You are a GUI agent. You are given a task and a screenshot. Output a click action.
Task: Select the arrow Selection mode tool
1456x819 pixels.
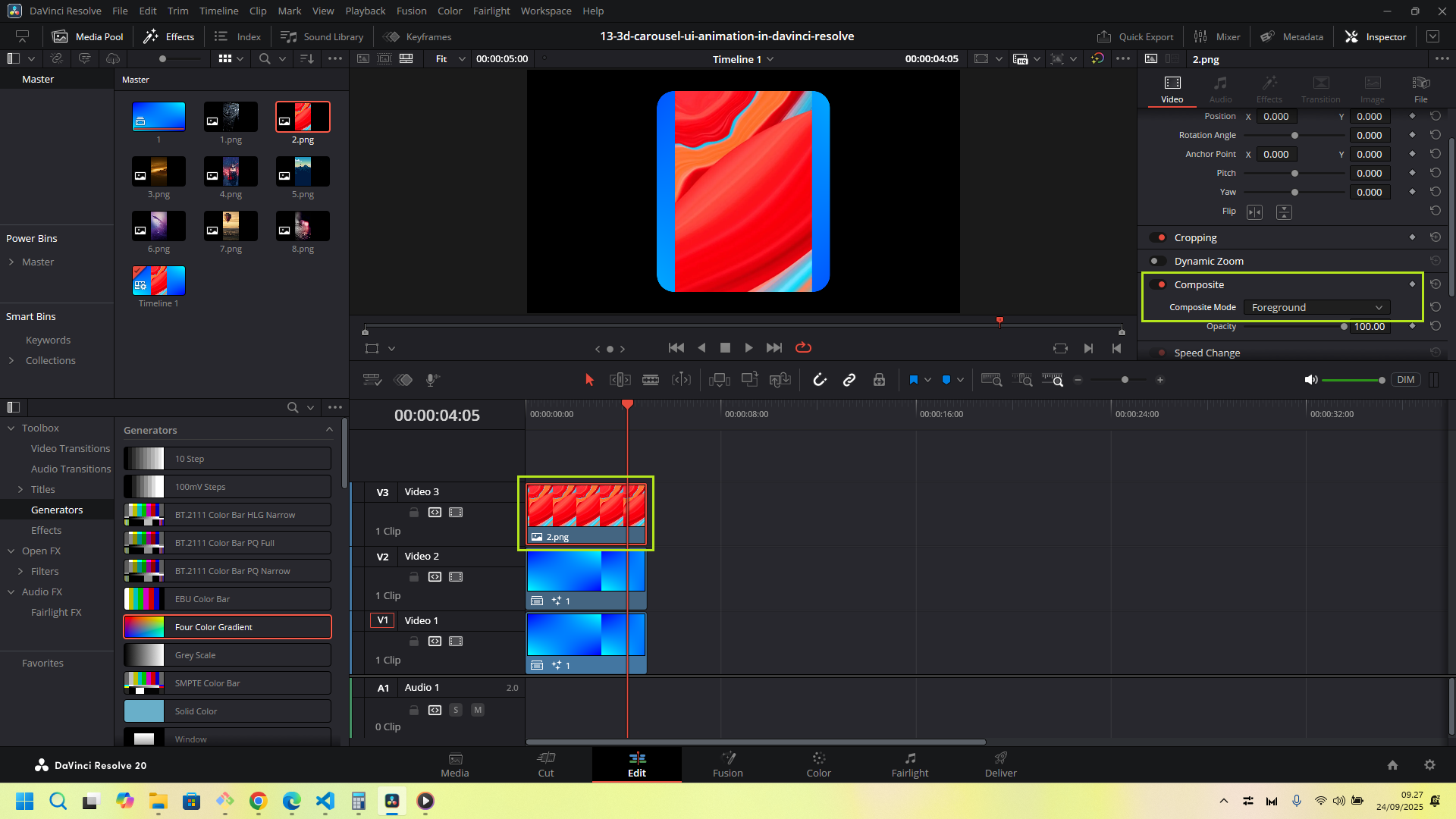click(589, 380)
